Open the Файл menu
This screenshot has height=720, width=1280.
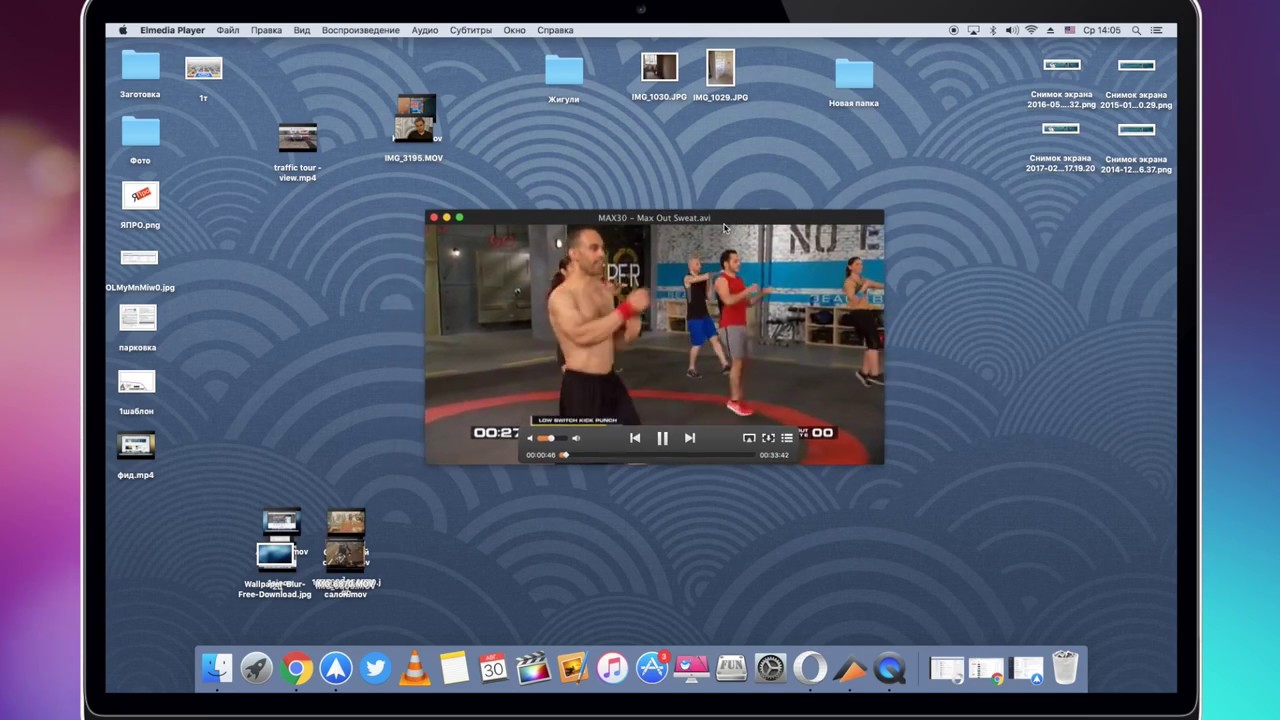(x=227, y=30)
